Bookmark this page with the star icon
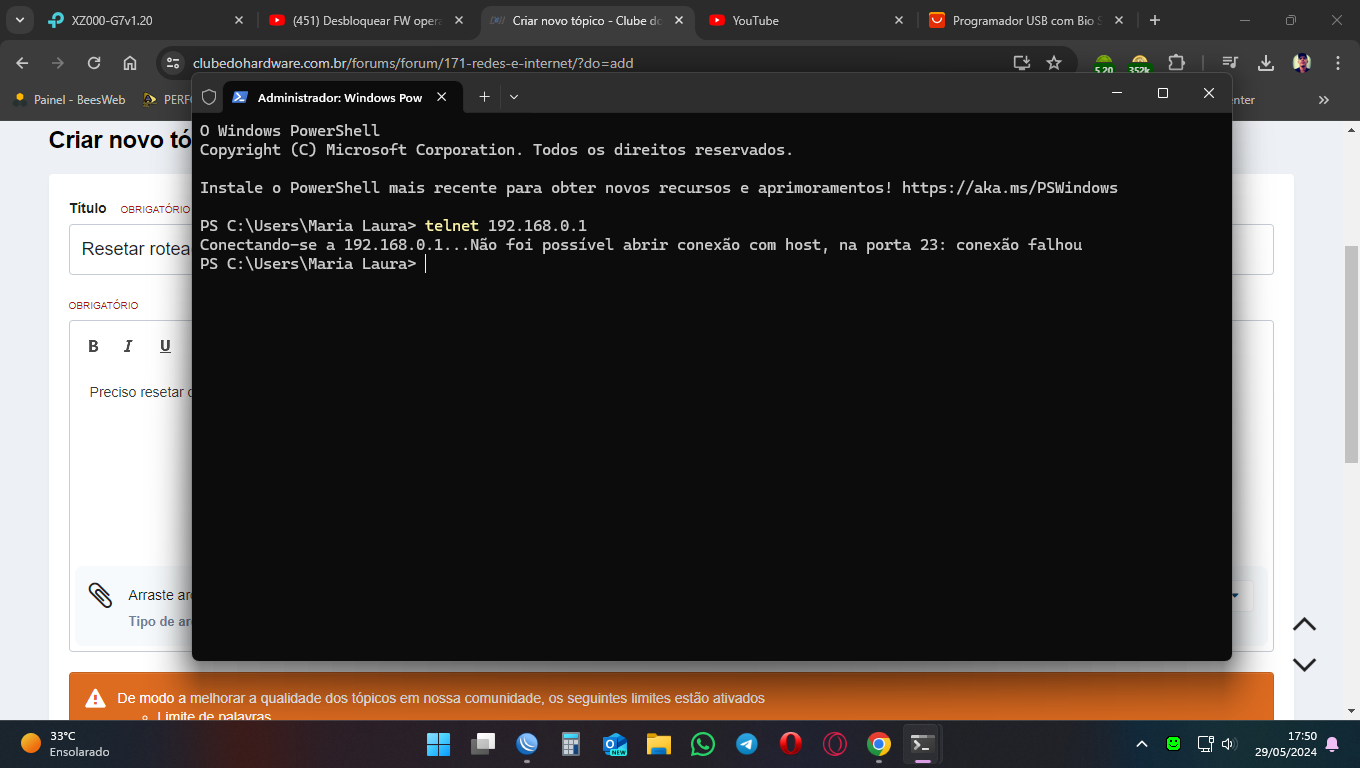Viewport: 1360px width, 768px height. (x=1054, y=63)
